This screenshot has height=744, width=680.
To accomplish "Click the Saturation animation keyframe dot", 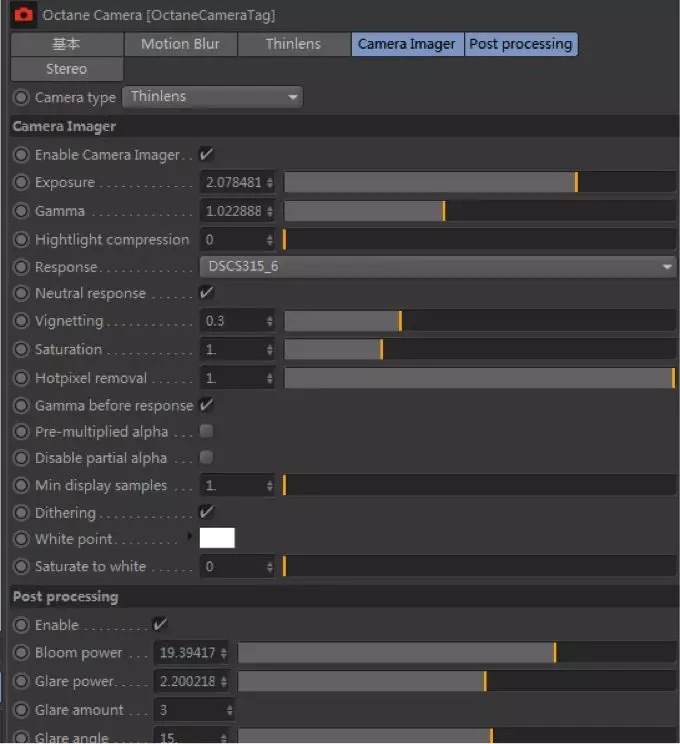I will (21, 350).
